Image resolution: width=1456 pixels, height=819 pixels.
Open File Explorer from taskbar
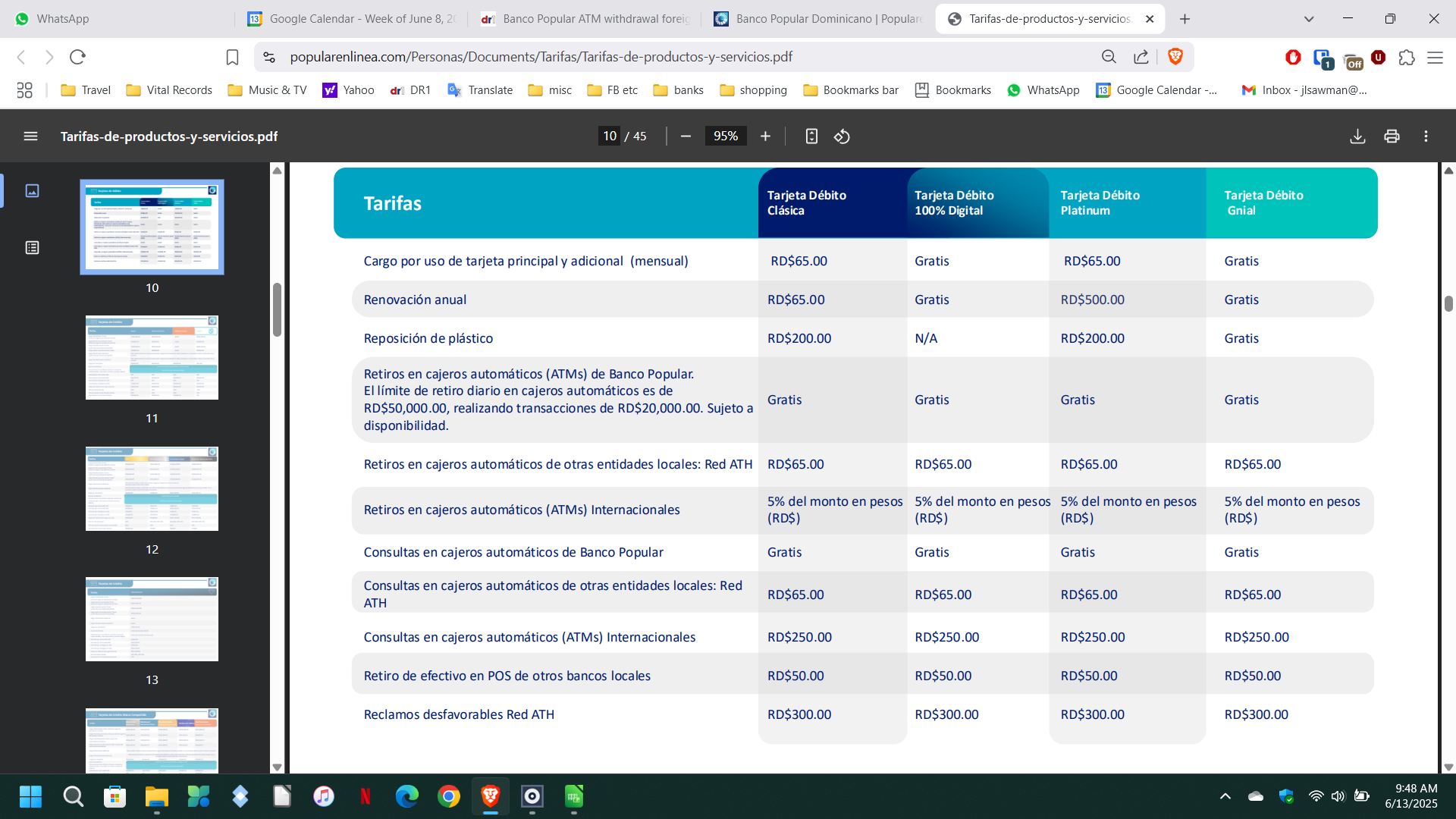point(157,796)
